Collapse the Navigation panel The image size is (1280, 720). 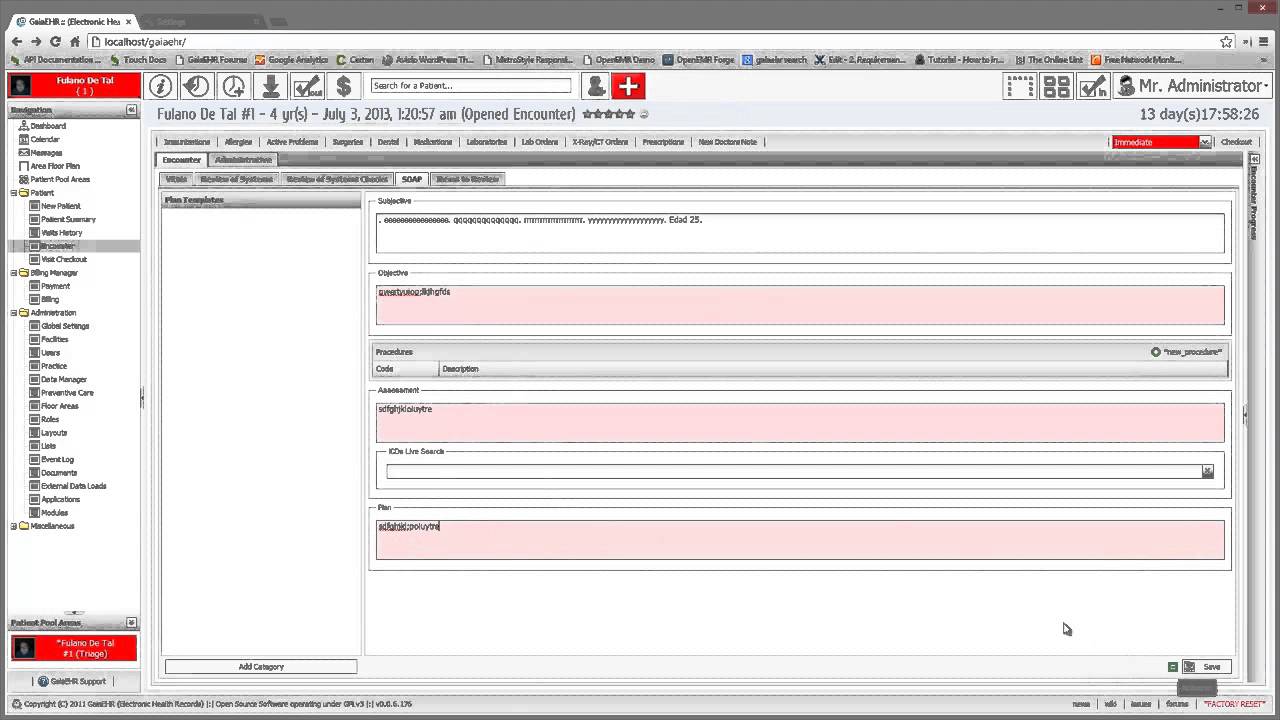131,109
